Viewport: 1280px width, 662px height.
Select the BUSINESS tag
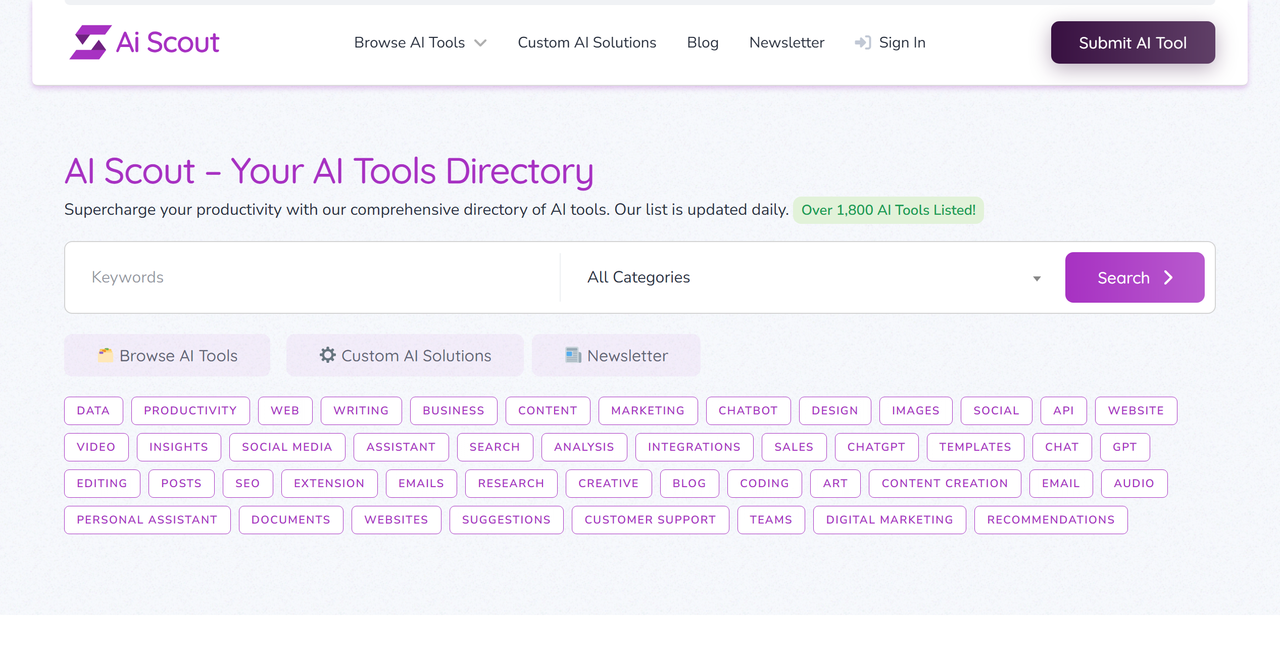[x=453, y=410]
